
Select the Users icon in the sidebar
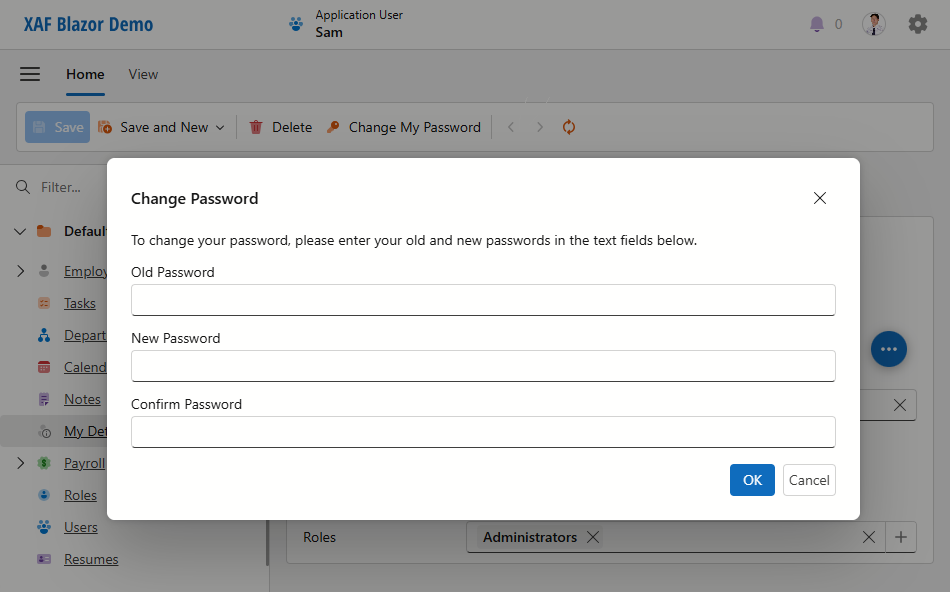coord(44,526)
